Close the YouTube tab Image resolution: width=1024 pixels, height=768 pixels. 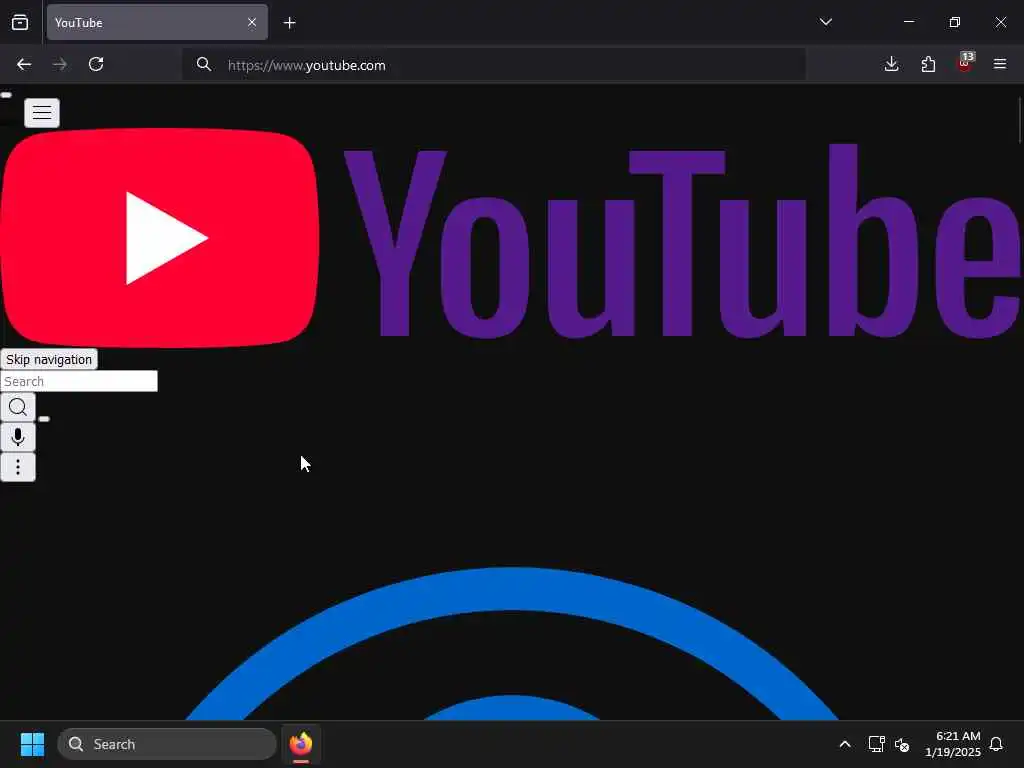coord(252,22)
